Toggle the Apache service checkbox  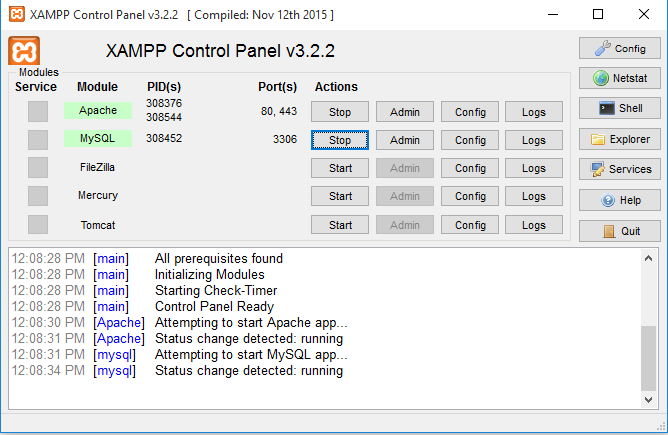[38, 111]
